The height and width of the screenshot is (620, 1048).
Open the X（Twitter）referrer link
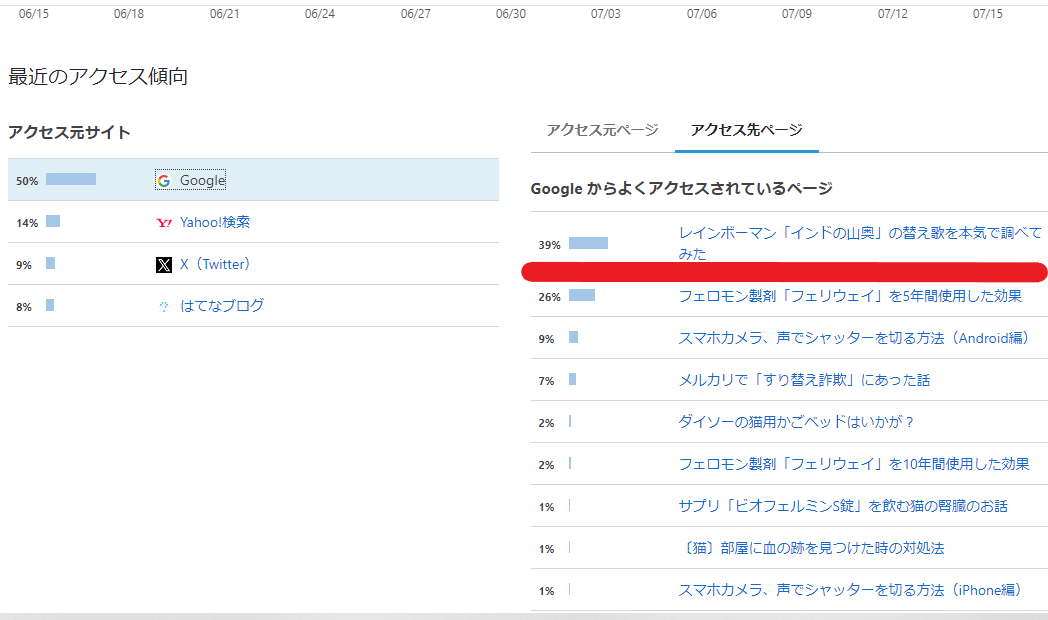(215, 265)
